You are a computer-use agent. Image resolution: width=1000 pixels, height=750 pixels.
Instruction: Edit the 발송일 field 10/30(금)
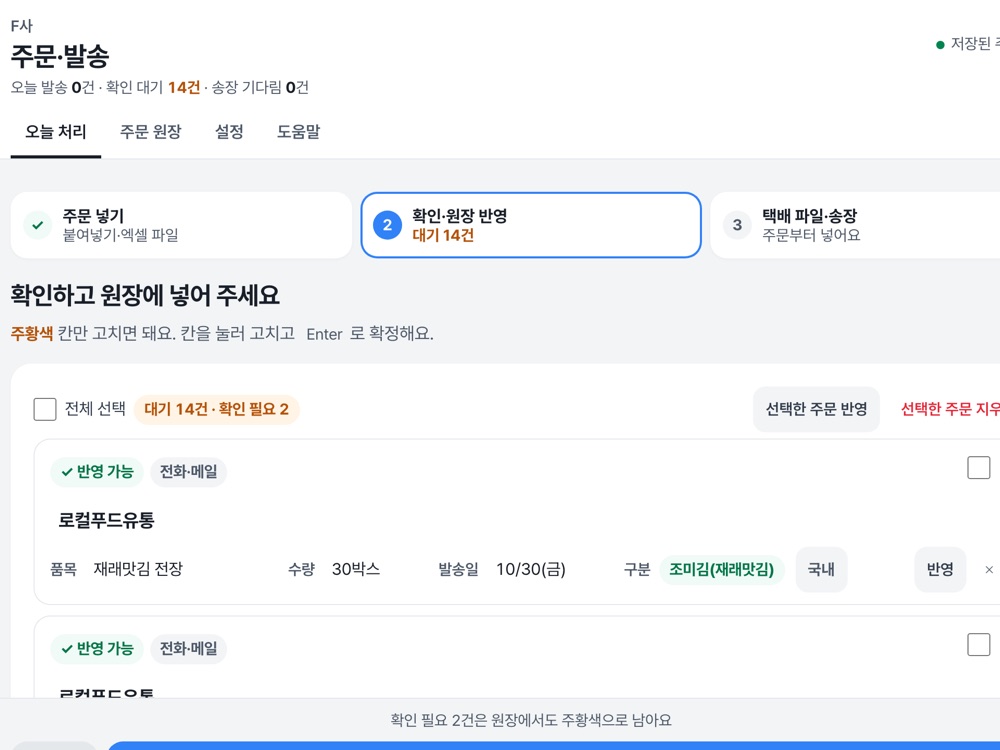click(x=531, y=569)
